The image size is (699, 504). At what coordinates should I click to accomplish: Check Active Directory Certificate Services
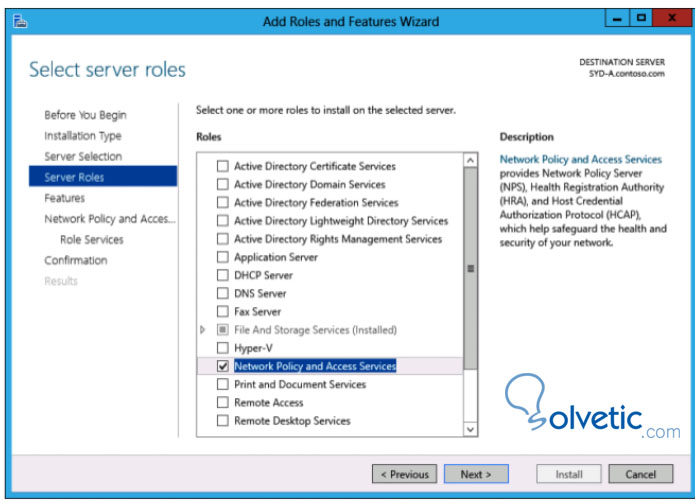[x=222, y=166]
